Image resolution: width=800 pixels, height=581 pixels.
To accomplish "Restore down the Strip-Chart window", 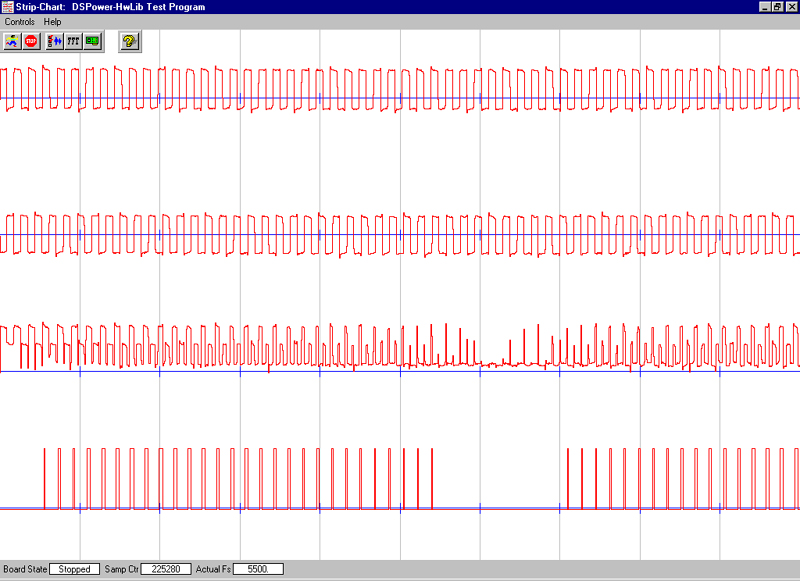I will pyautogui.click(x=777, y=7).
